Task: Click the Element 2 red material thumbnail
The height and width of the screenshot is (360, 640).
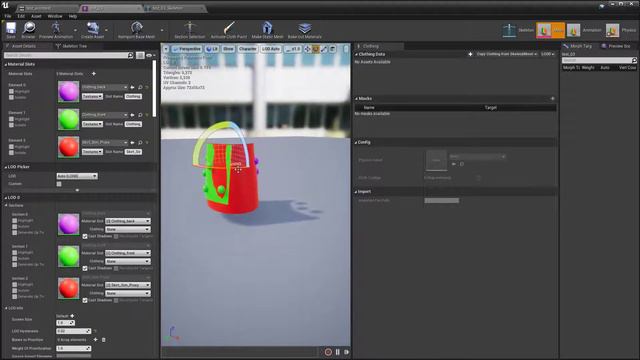Action: [x=68, y=147]
